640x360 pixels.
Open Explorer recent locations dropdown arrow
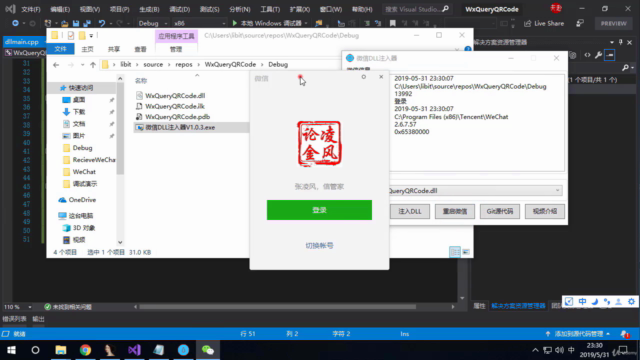point(82,64)
